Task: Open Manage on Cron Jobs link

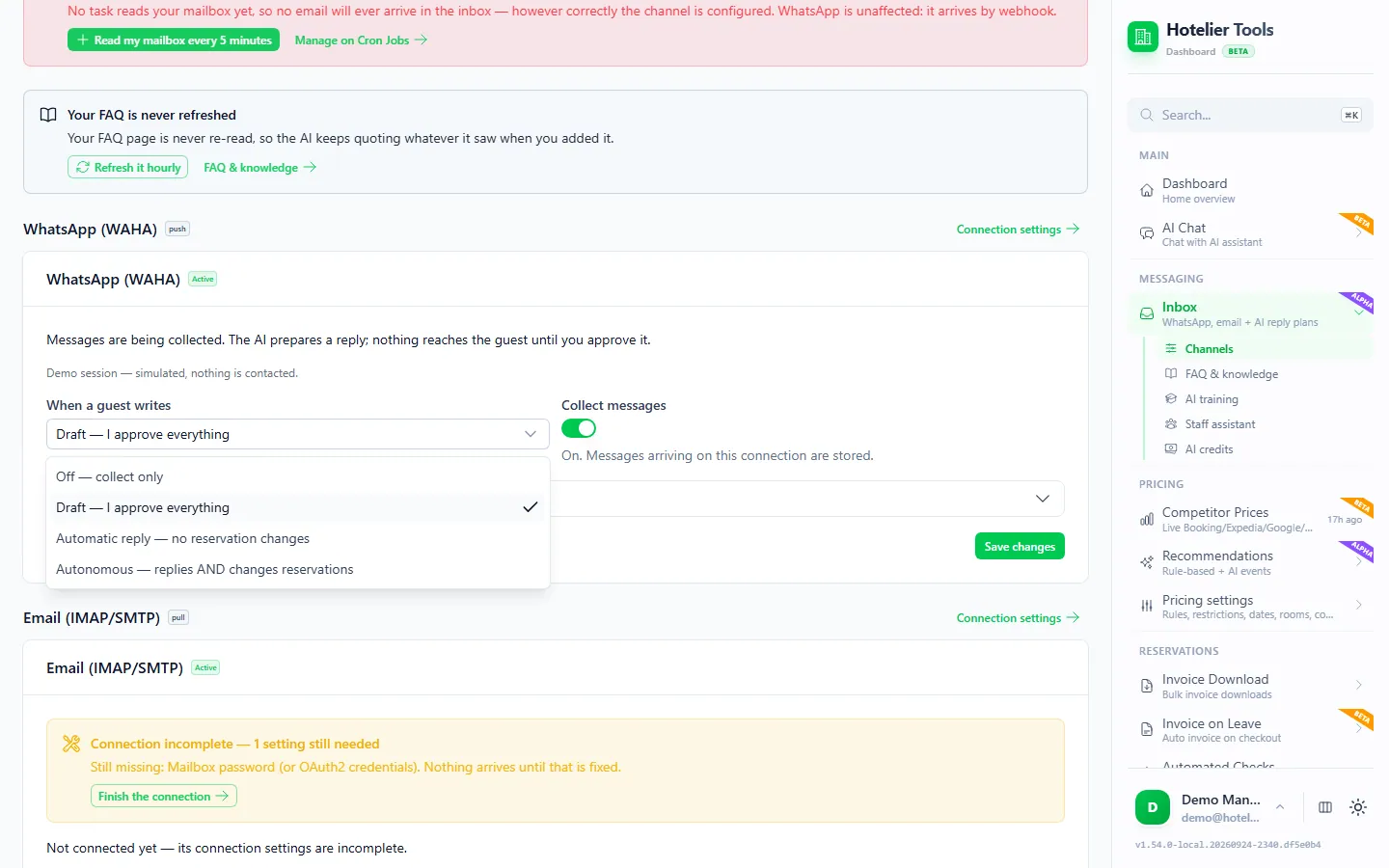Action: coord(361,40)
